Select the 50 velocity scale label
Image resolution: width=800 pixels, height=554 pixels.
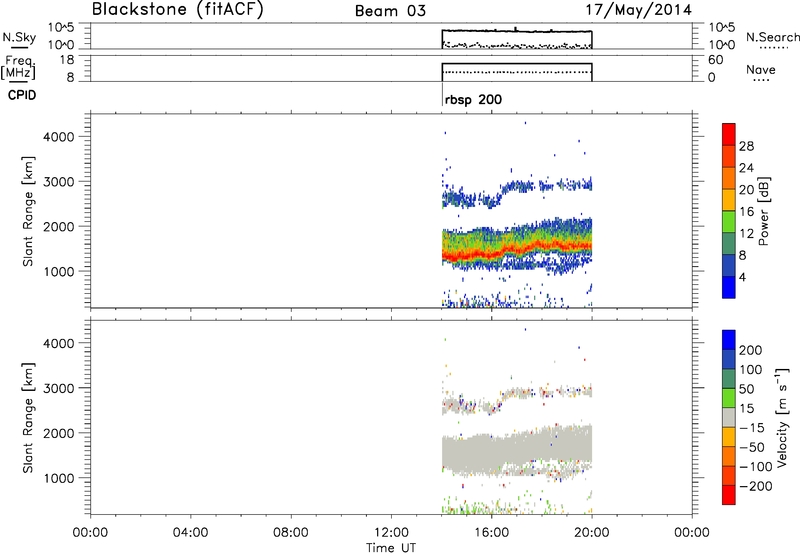pos(746,389)
